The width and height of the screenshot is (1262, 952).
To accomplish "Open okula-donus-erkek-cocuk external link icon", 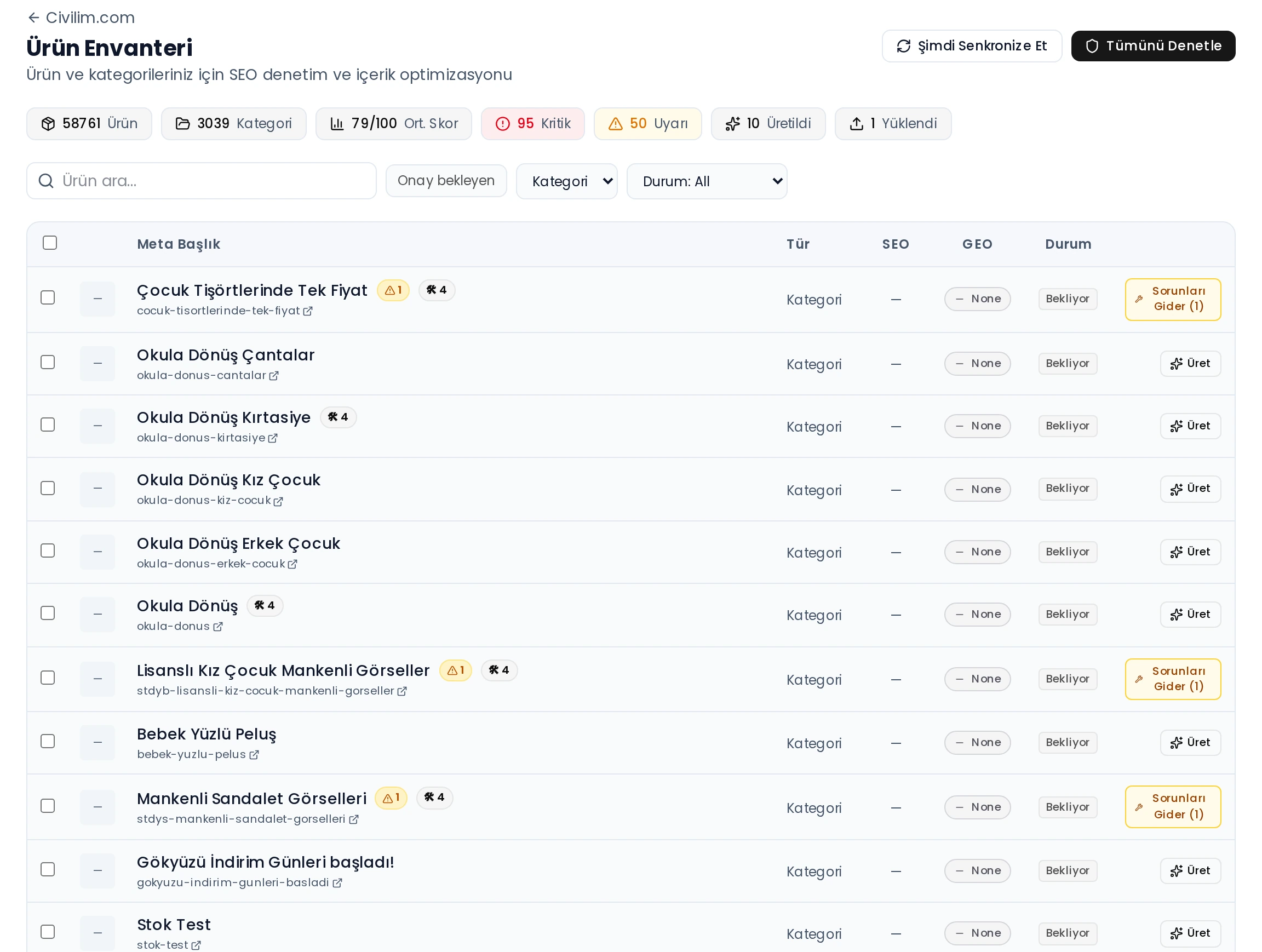I will [292, 564].
